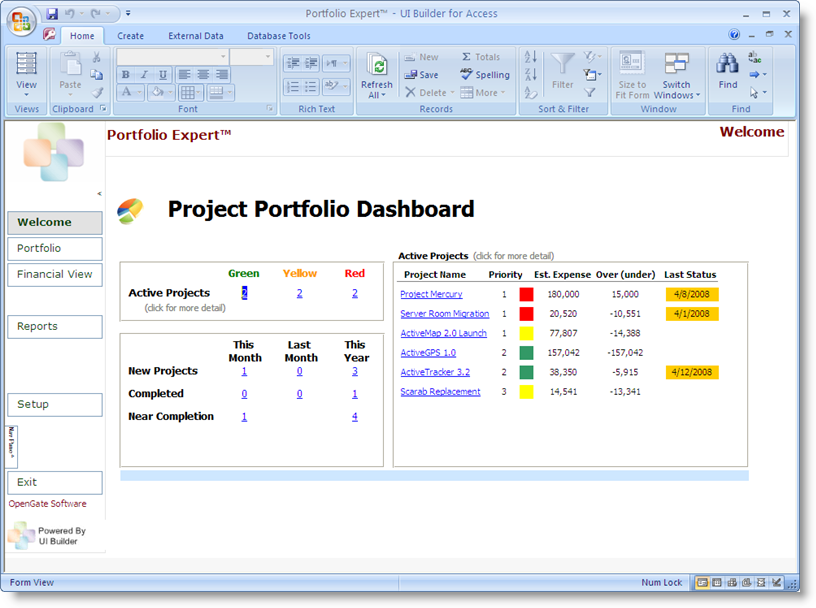This screenshot has width=816, height=608.
Task: Toggle bold formatting
Action: pos(126,75)
